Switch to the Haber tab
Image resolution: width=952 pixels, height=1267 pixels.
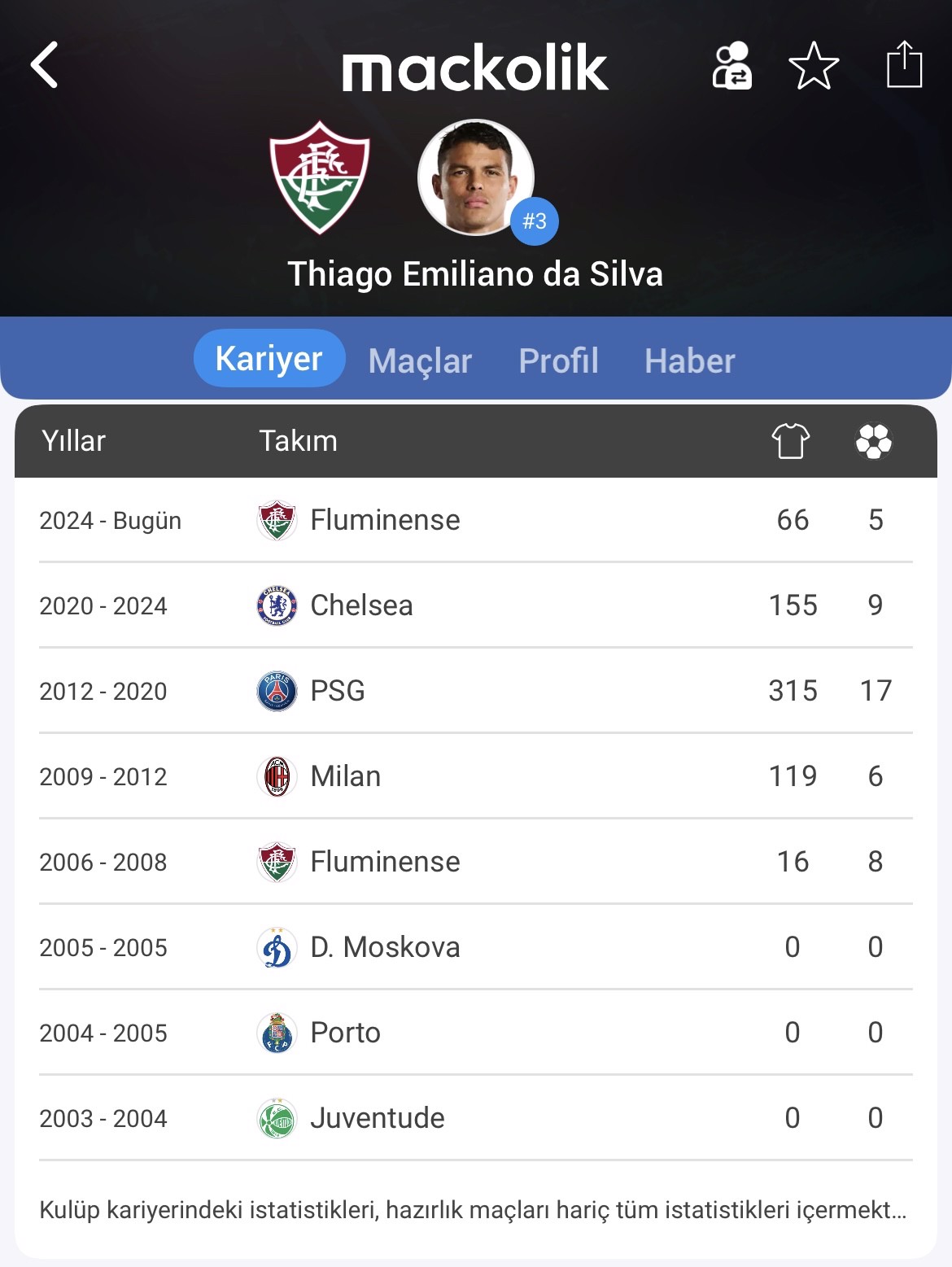coord(689,360)
